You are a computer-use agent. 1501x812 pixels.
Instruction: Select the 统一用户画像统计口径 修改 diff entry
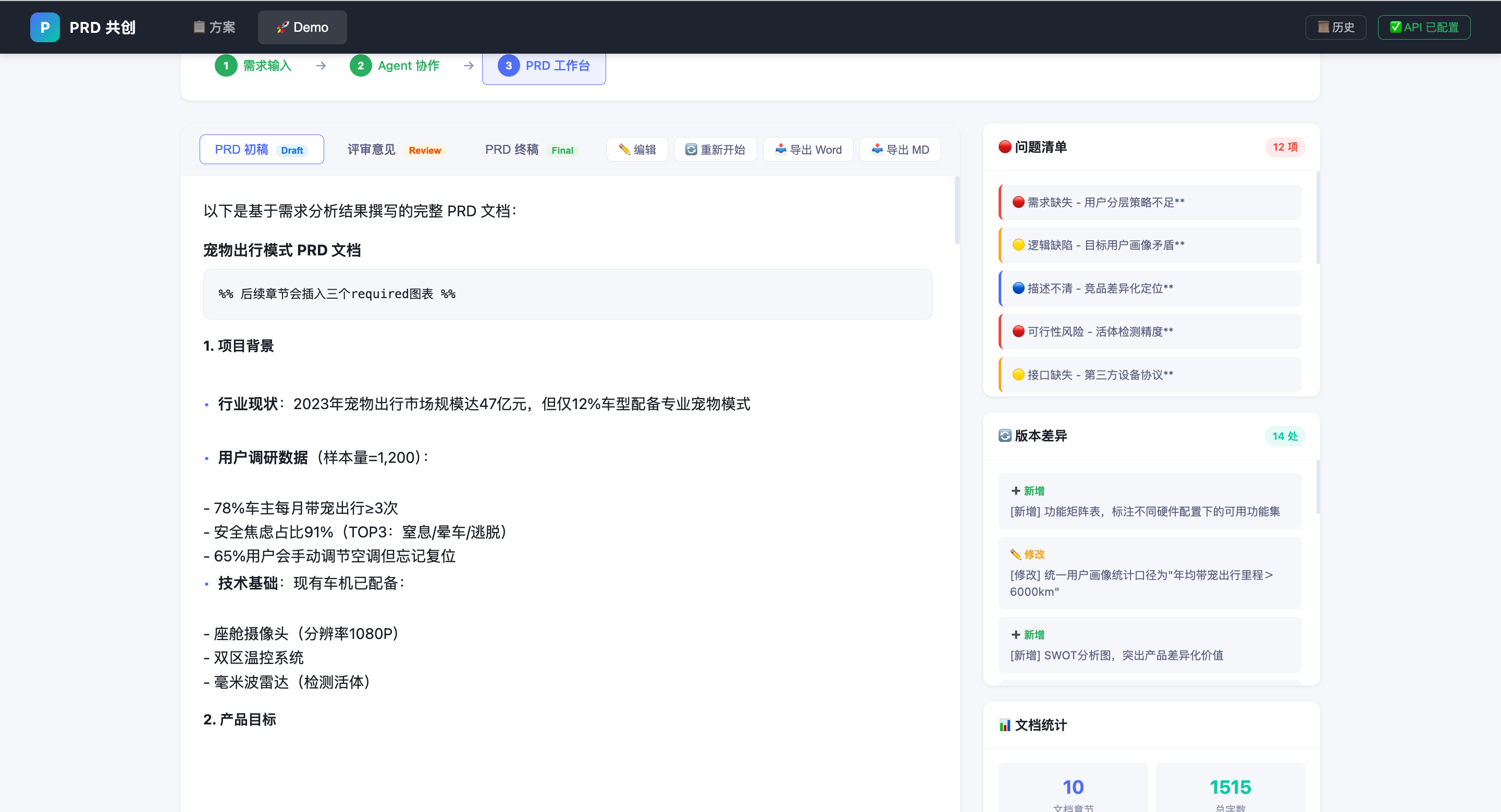pyautogui.click(x=1150, y=573)
